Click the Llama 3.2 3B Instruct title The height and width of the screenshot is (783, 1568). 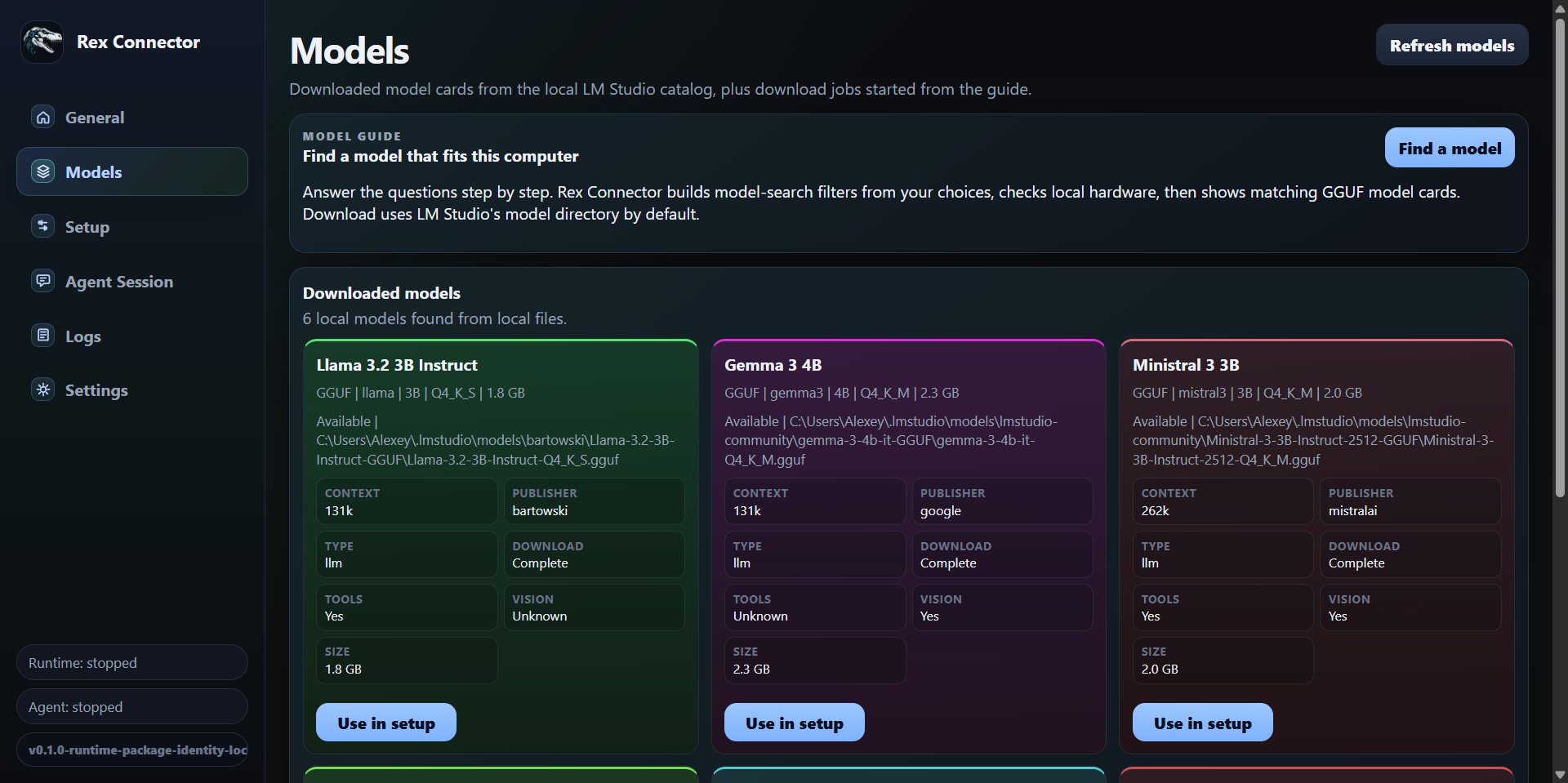point(397,365)
